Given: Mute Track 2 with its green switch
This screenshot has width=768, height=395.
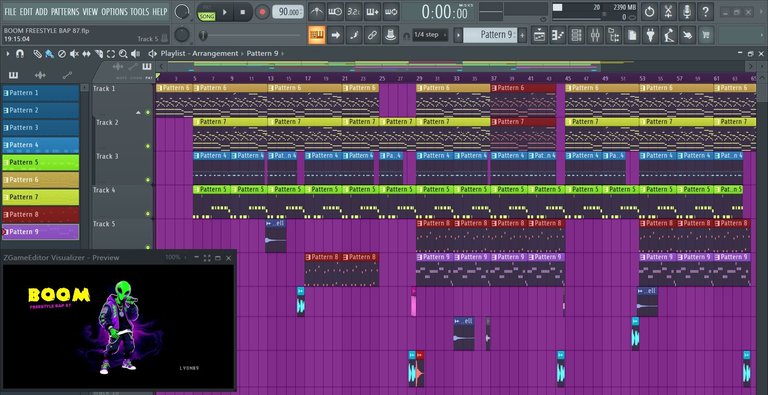Looking at the screenshot, I should pos(148,146).
